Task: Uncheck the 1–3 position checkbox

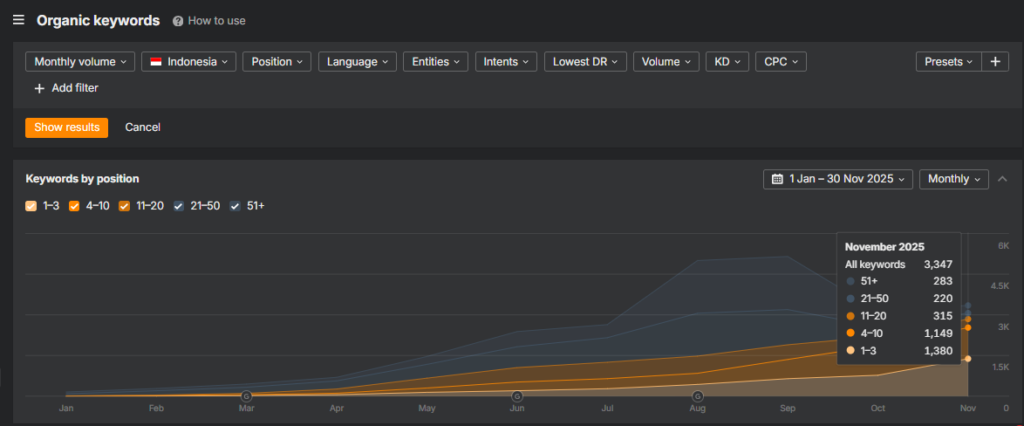Action: [31, 206]
